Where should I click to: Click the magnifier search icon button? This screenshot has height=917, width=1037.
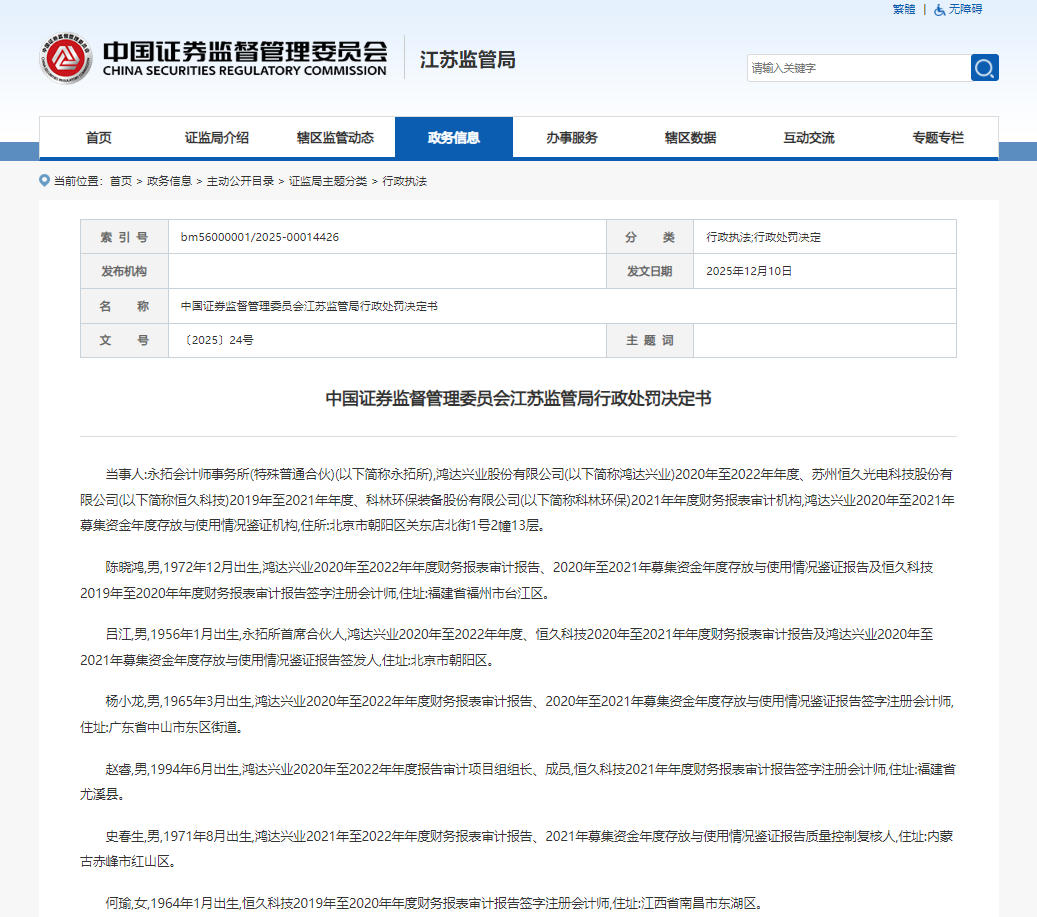pyautogui.click(x=984, y=68)
